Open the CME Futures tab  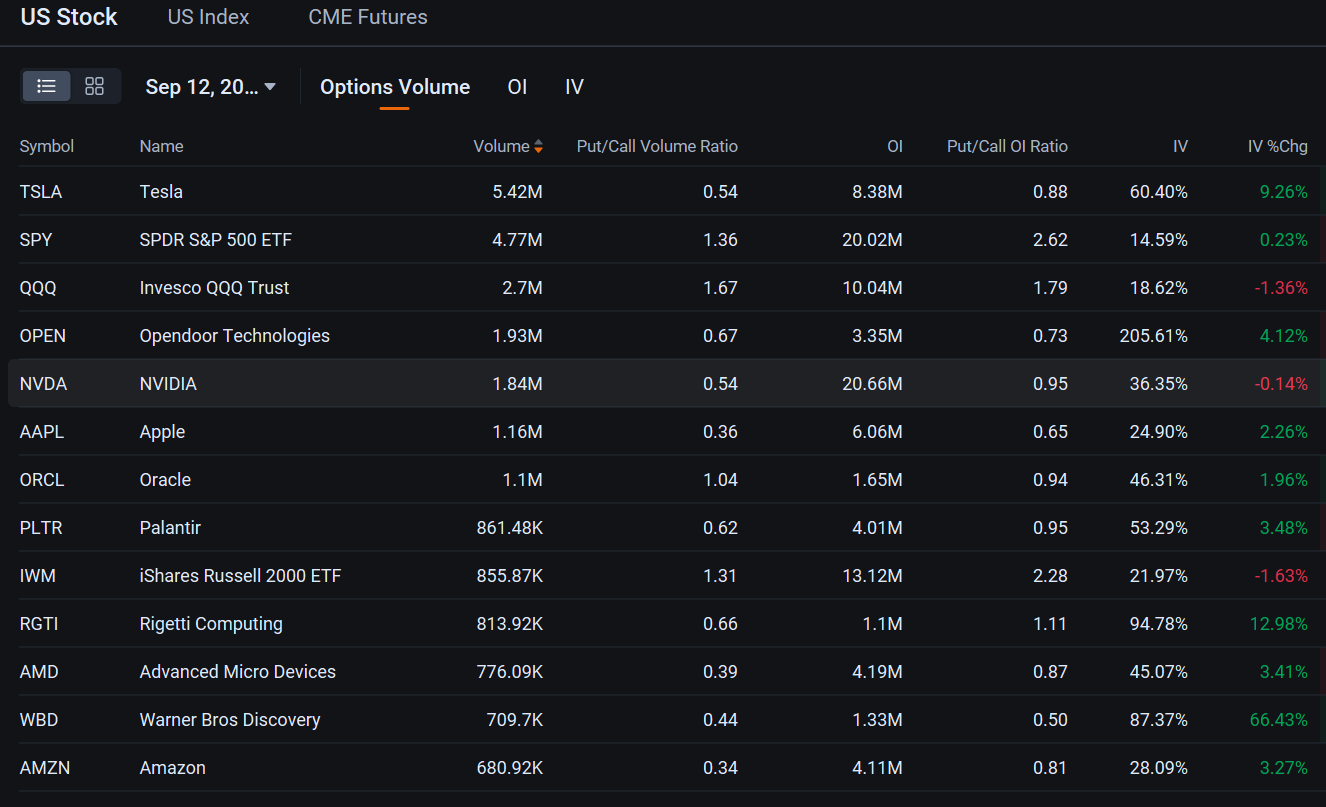(x=367, y=17)
